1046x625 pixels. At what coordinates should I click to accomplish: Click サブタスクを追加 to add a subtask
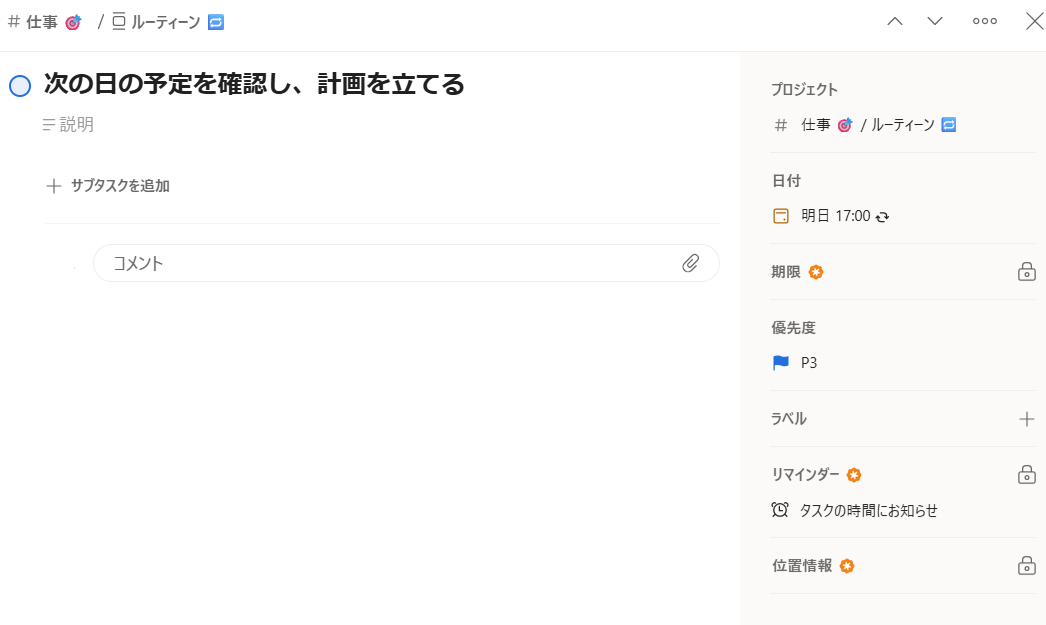[x=108, y=186]
